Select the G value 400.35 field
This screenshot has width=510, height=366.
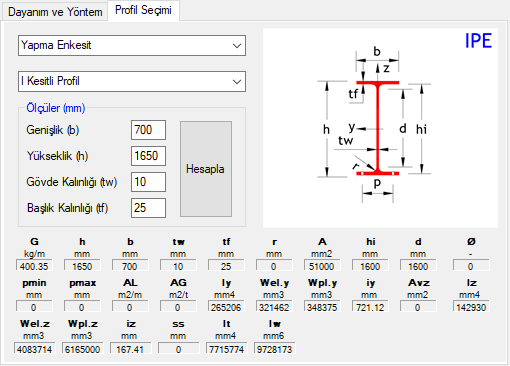(x=34, y=266)
